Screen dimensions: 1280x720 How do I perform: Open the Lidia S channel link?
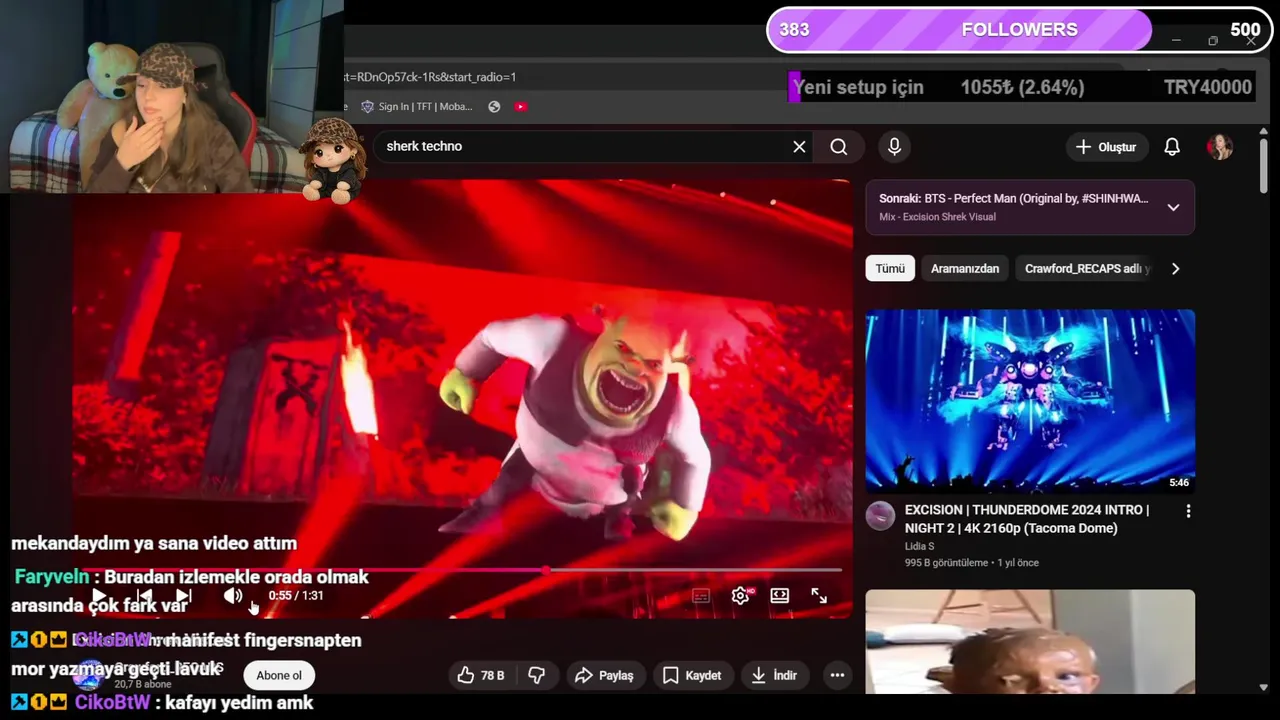[x=919, y=546]
